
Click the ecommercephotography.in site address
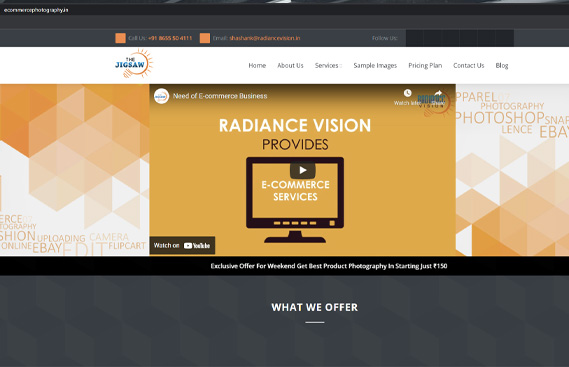coord(36,10)
